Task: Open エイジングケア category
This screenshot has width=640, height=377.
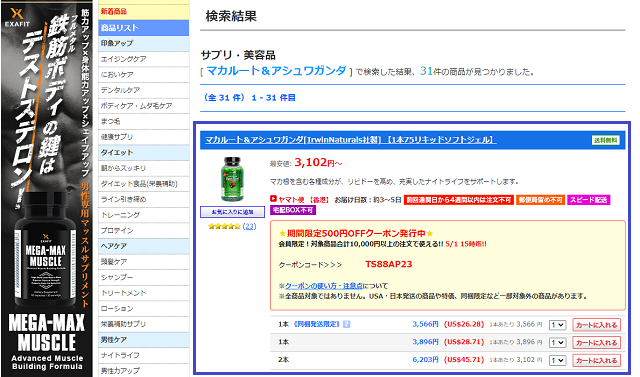Action: tap(143, 59)
